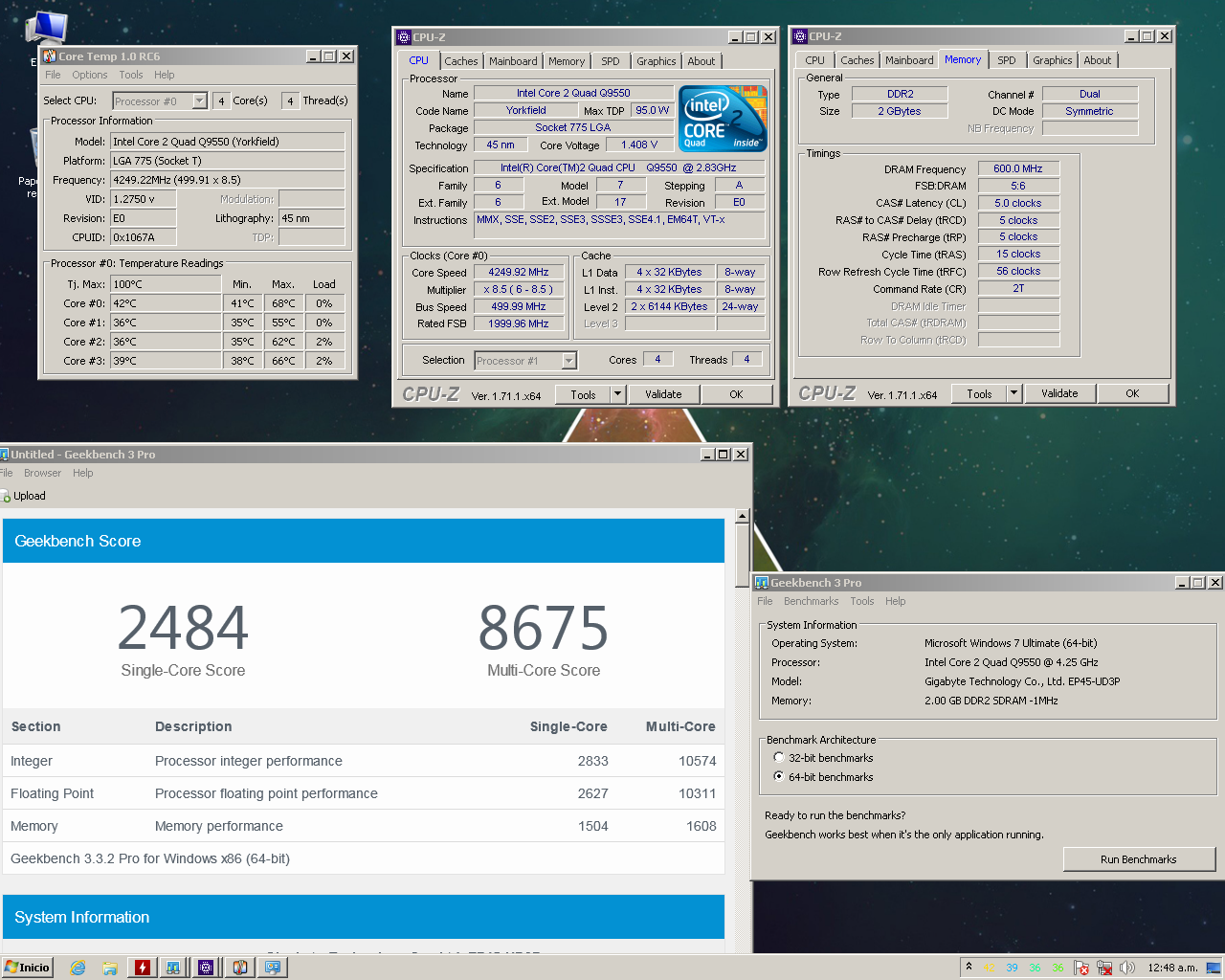Click the blue 39 temperature tray icon
This screenshot has height=980, width=1225.
tap(1012, 968)
